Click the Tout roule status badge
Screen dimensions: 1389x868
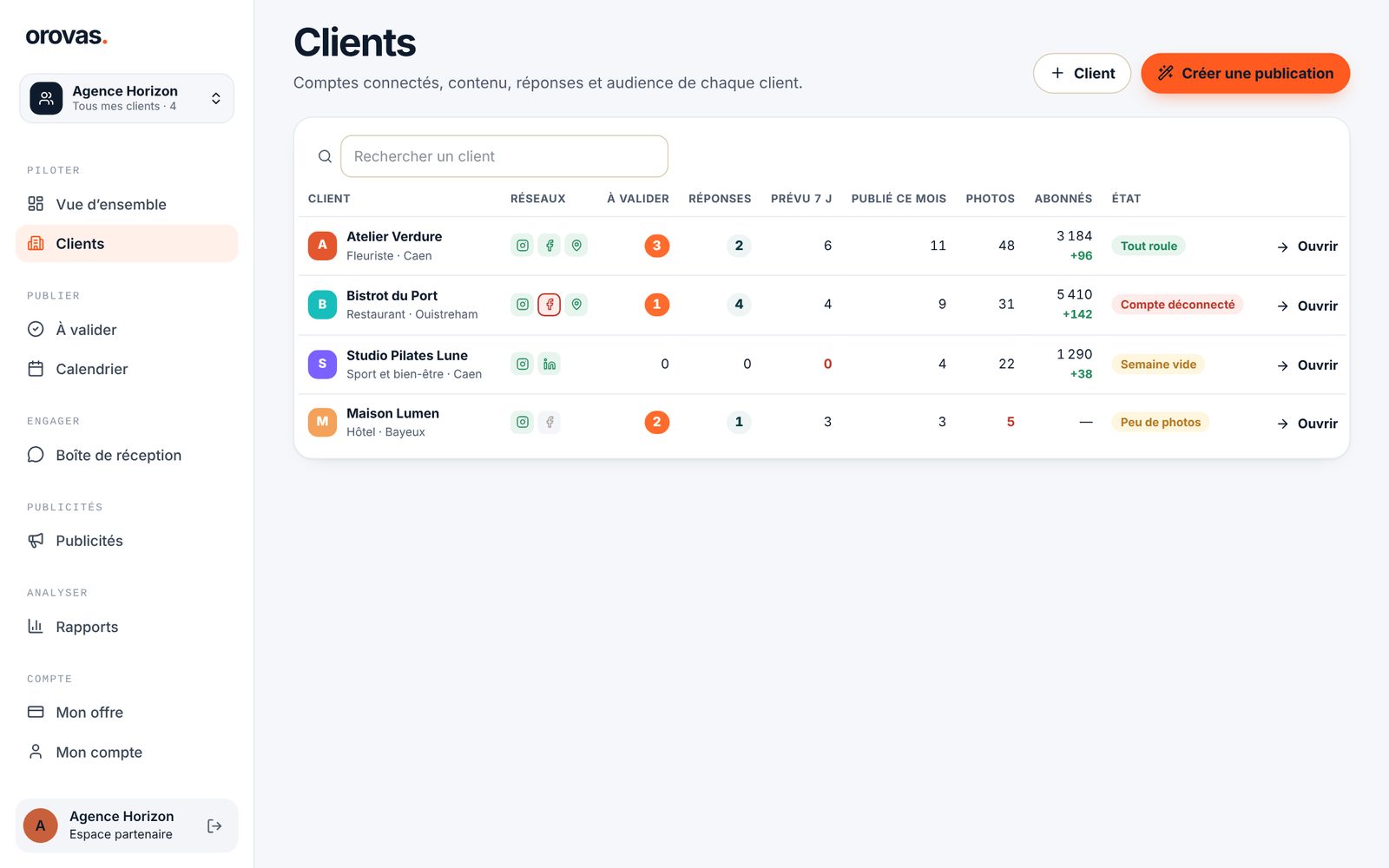(1149, 246)
